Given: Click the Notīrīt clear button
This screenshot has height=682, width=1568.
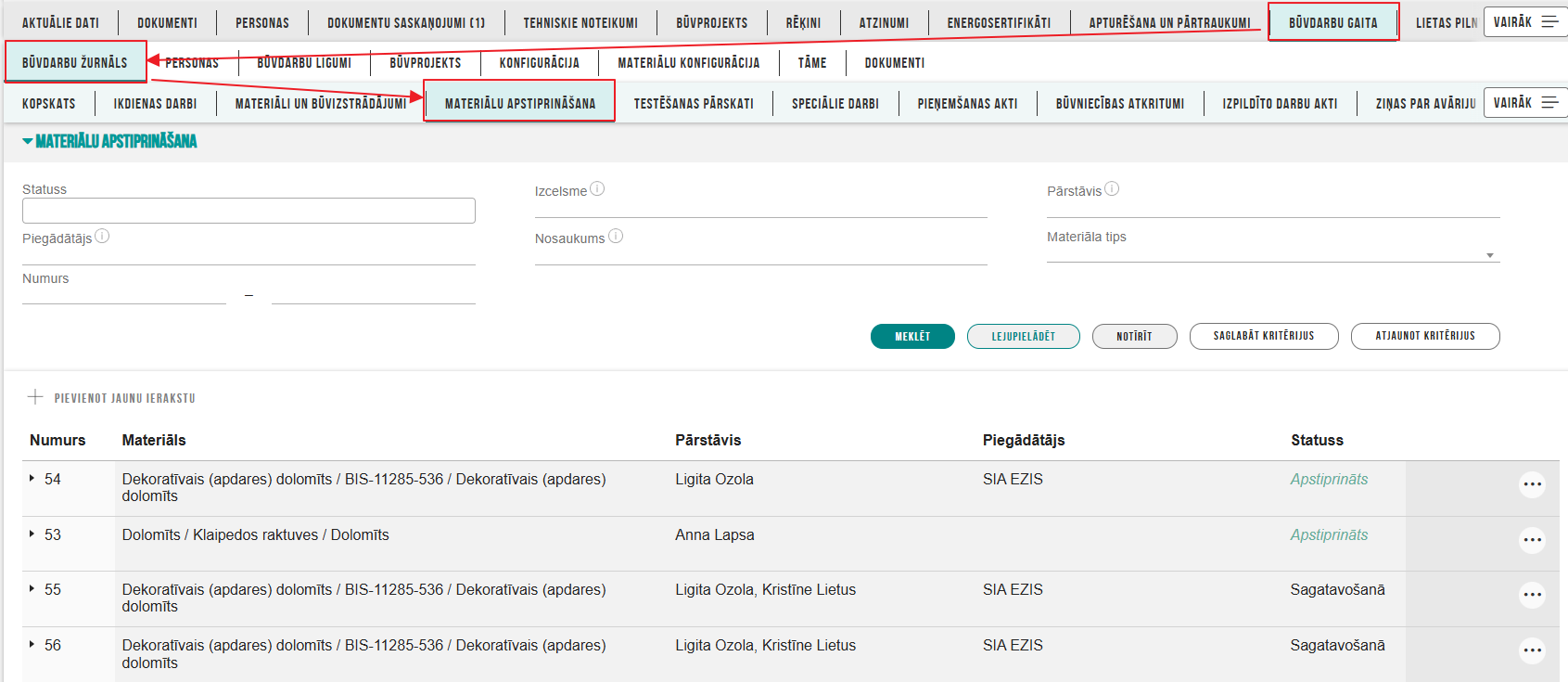Looking at the screenshot, I should pyautogui.click(x=1135, y=336).
